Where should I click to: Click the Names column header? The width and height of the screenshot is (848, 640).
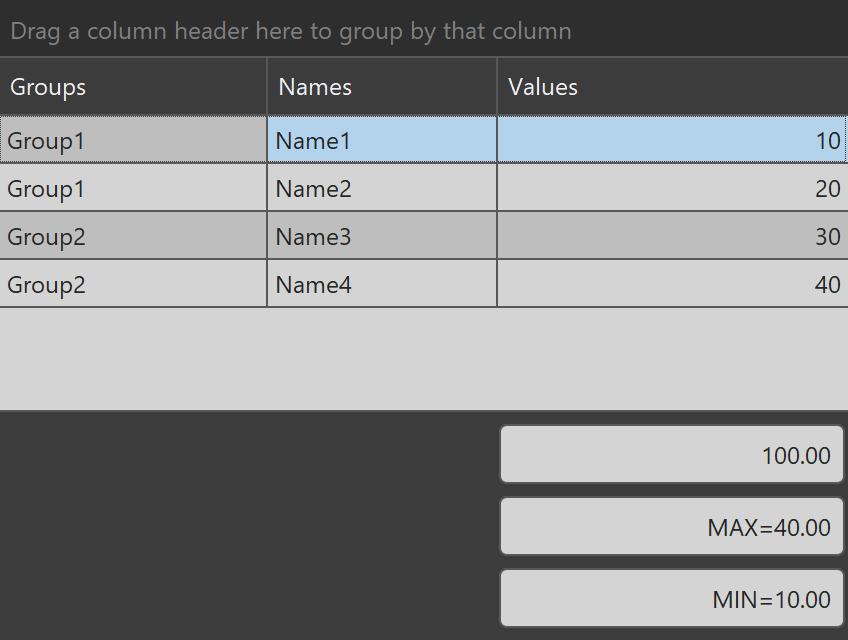(x=382, y=87)
